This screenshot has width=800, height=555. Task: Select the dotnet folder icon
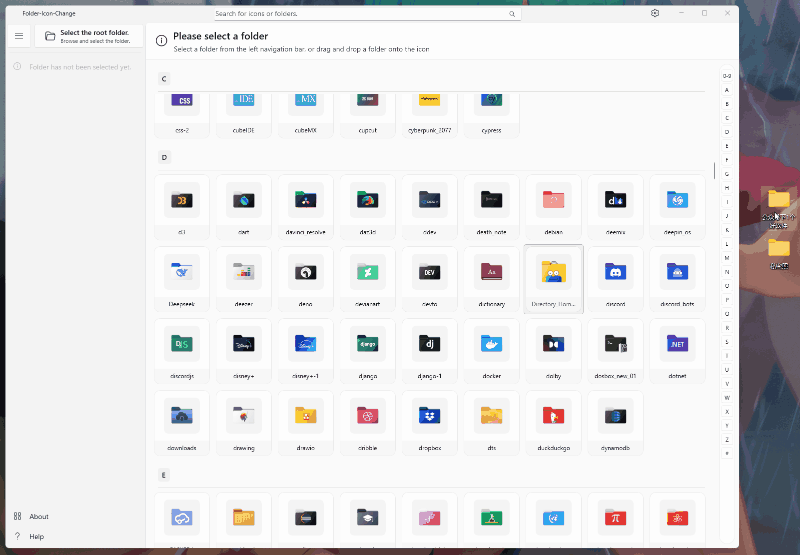click(x=677, y=351)
